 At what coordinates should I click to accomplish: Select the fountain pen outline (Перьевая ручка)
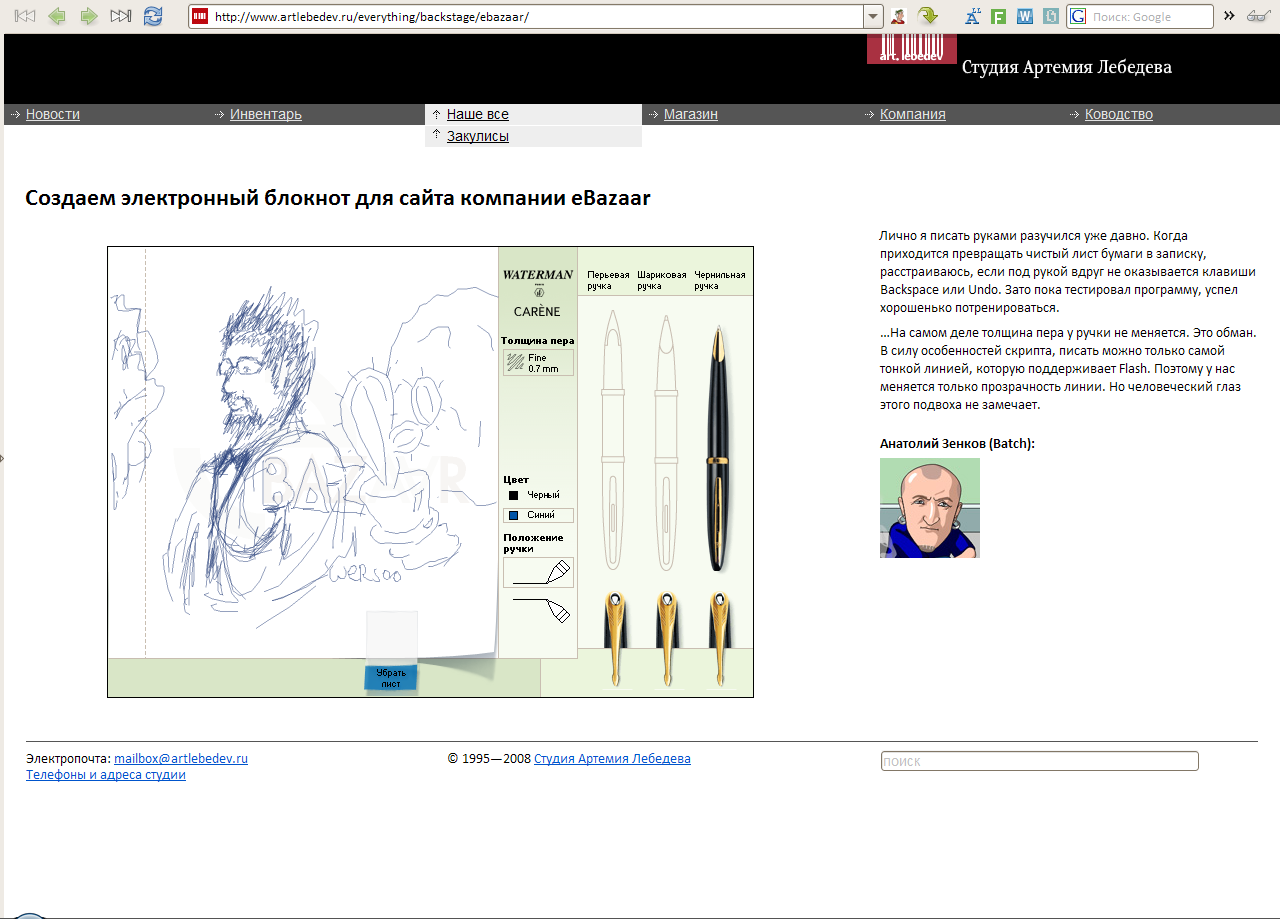(x=610, y=440)
